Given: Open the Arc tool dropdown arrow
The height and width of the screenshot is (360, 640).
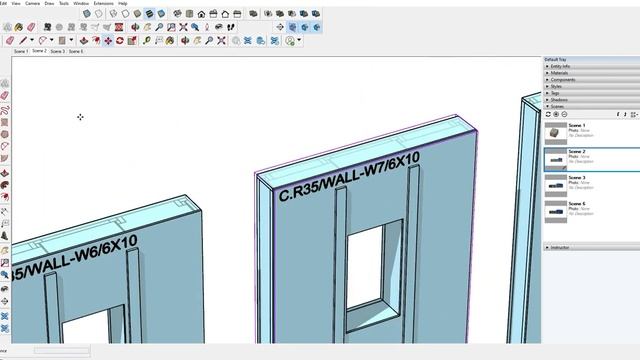Looking at the screenshot, I should pyautogui.click(x=51, y=40).
